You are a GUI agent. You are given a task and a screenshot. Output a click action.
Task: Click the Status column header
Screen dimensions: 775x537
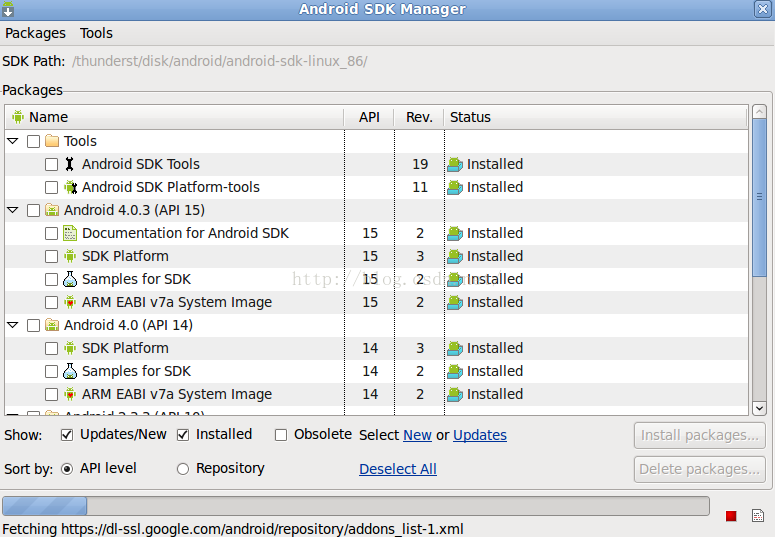tap(596, 117)
